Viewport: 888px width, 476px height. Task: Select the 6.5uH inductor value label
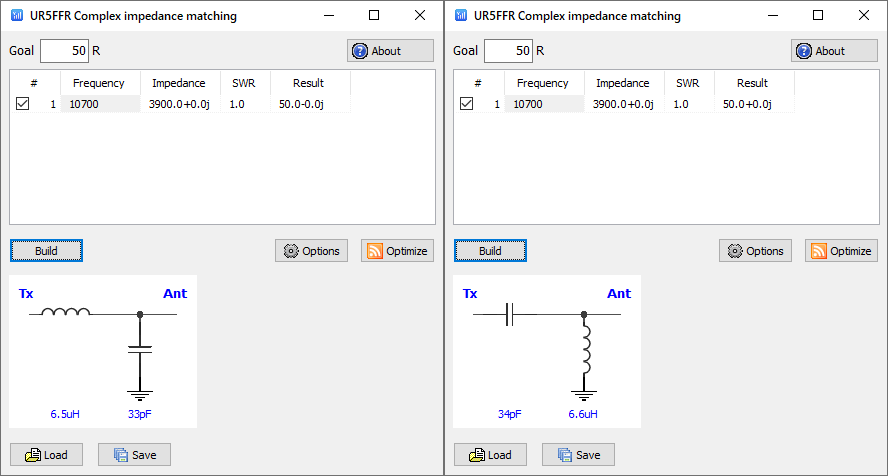[66, 413]
